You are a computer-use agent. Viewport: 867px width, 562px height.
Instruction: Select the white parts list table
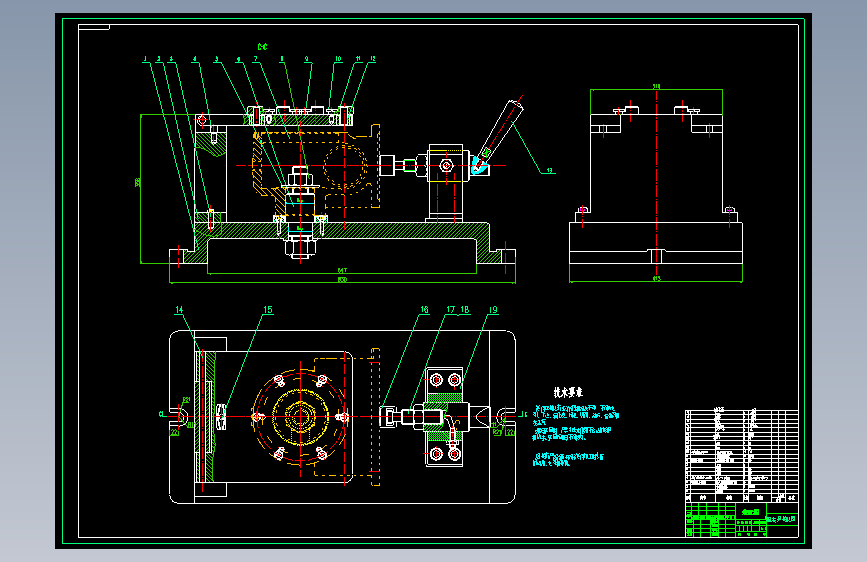[741, 456]
